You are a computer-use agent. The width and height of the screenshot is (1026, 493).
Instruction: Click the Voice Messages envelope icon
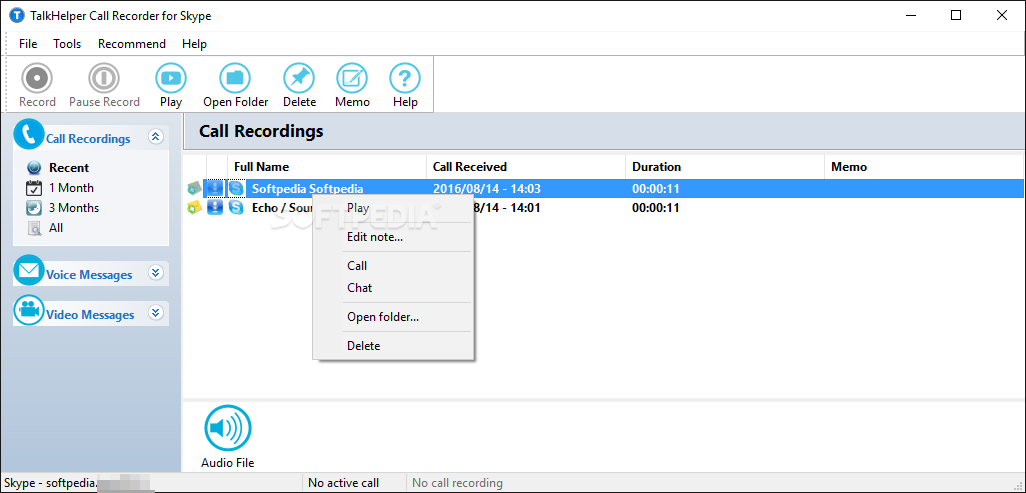(x=29, y=270)
